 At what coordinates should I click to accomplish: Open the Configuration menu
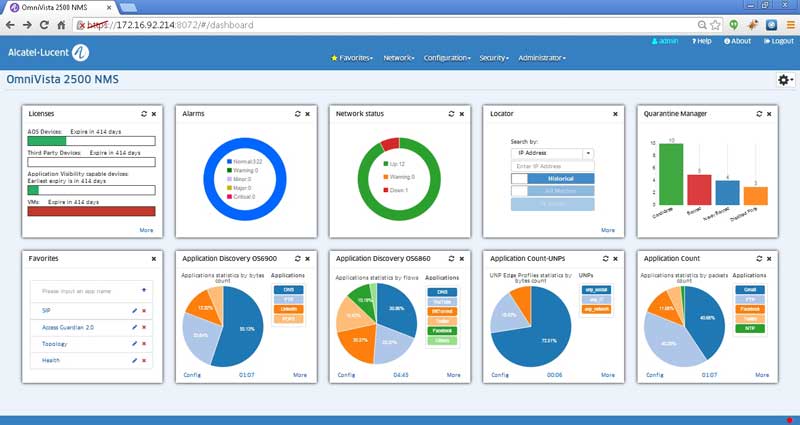[447, 58]
